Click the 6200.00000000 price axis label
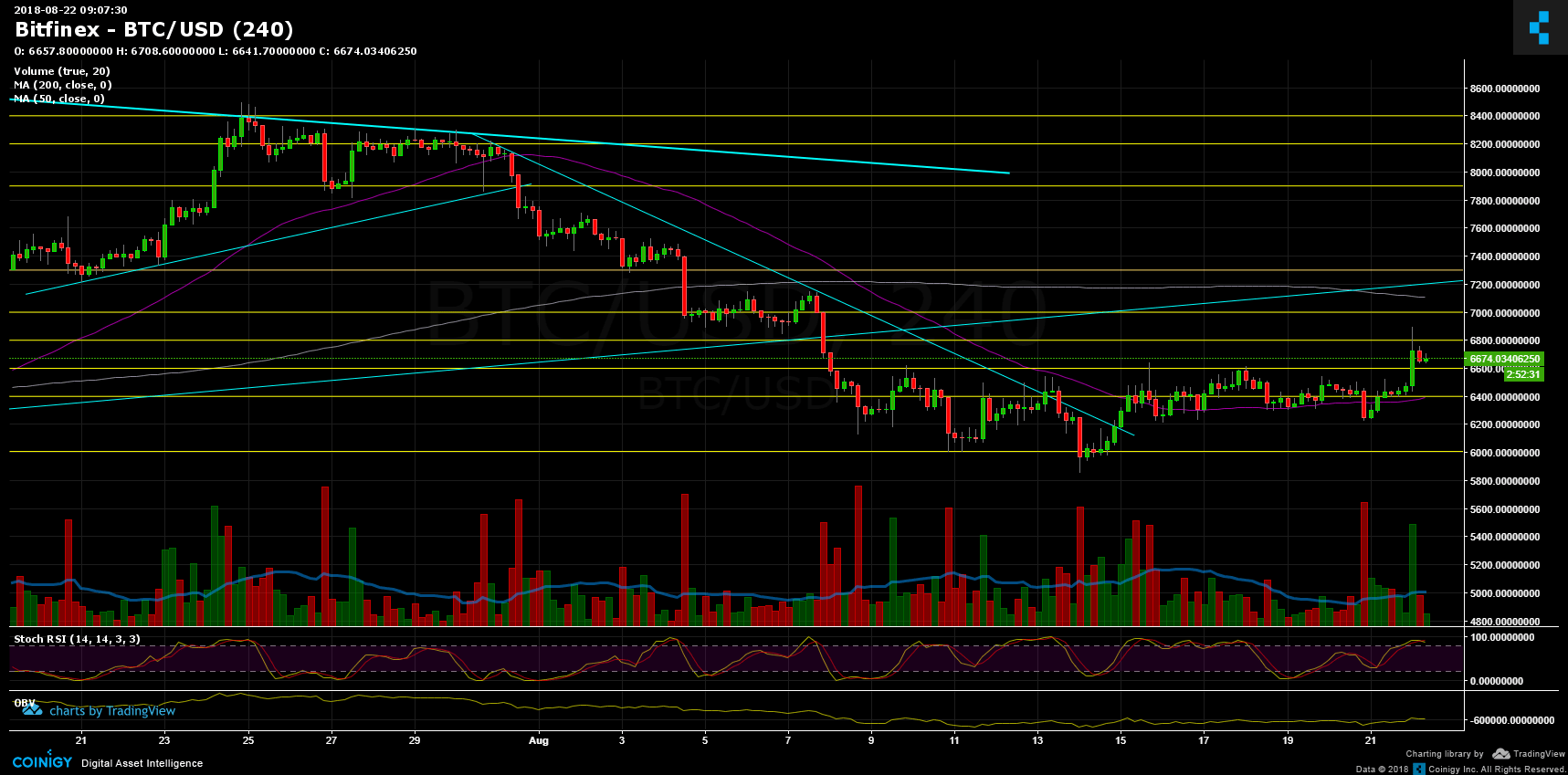 pyautogui.click(x=1505, y=424)
